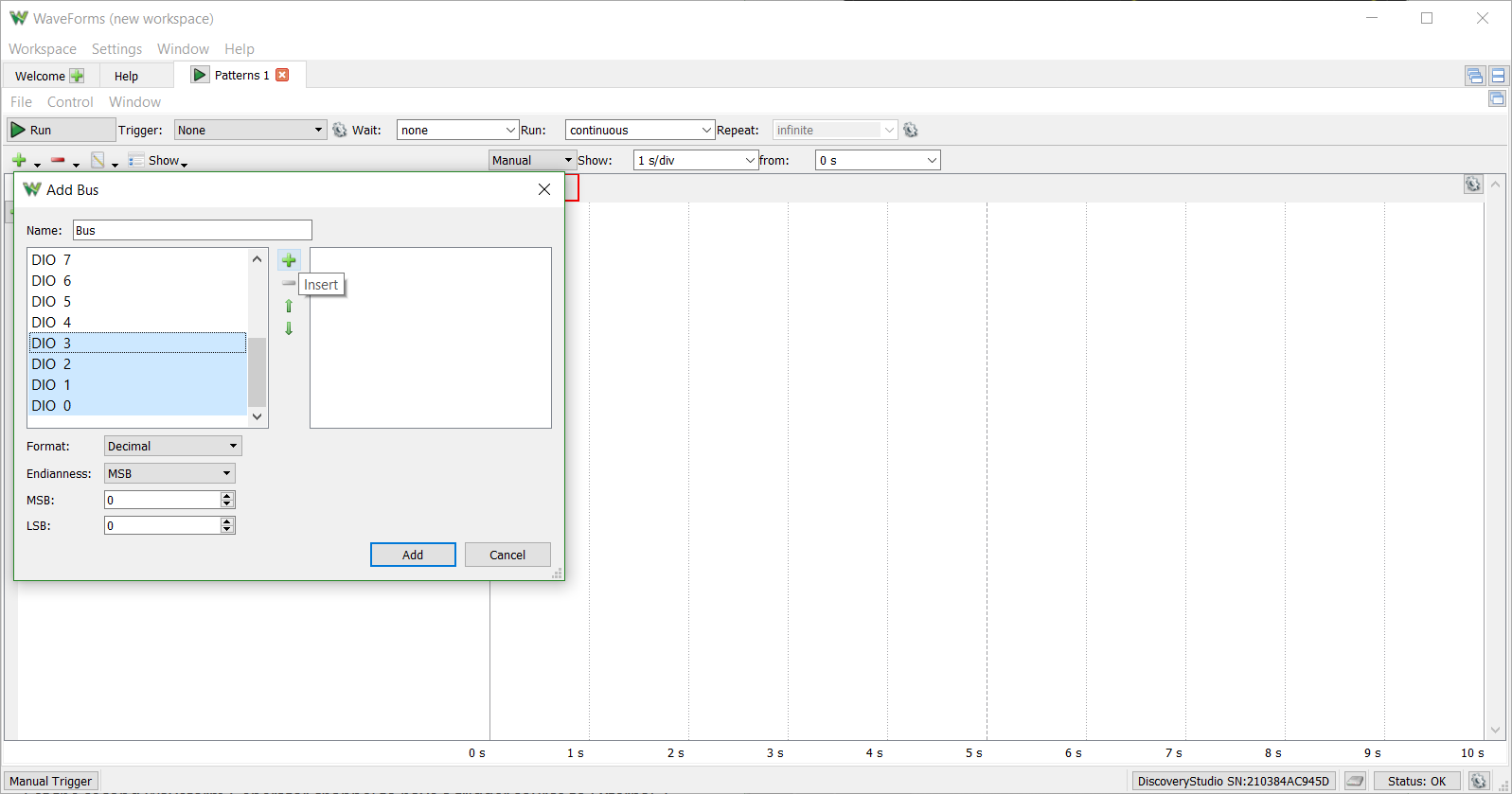
Task: Open the Wait dropdown showing none
Action: point(457,130)
